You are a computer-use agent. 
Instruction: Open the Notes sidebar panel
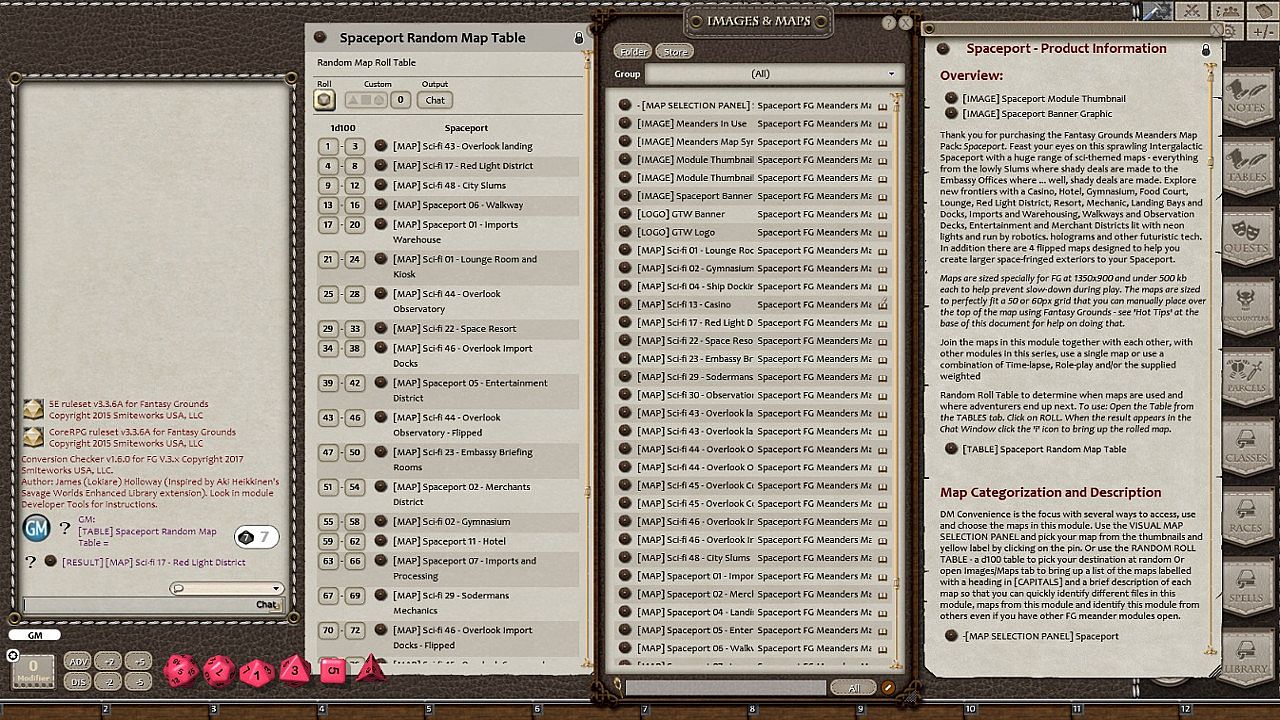1246,97
